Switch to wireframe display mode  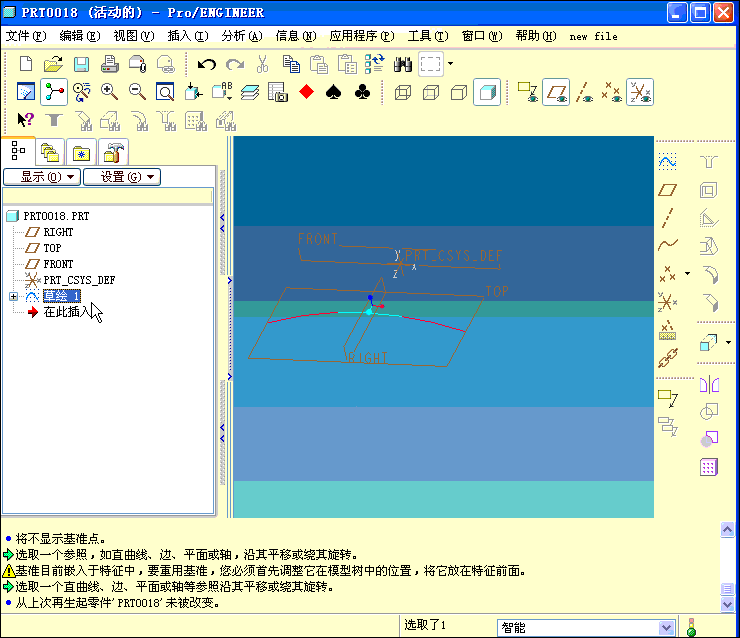403,92
